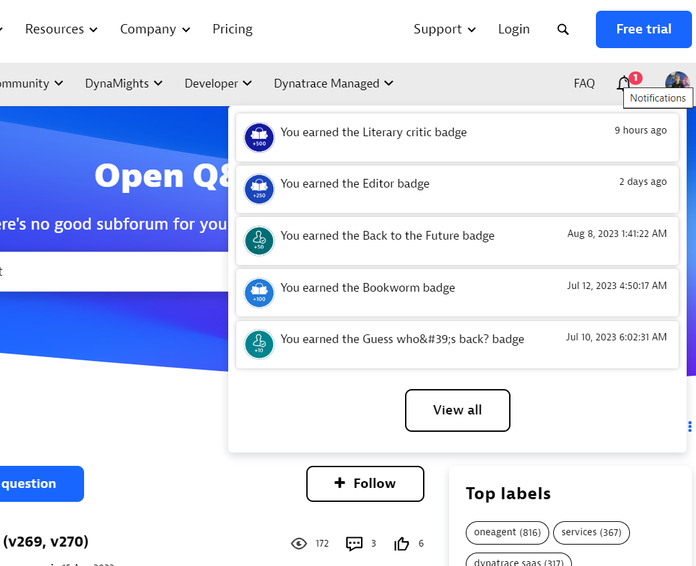Follow this forum with the Follow button

(x=365, y=483)
